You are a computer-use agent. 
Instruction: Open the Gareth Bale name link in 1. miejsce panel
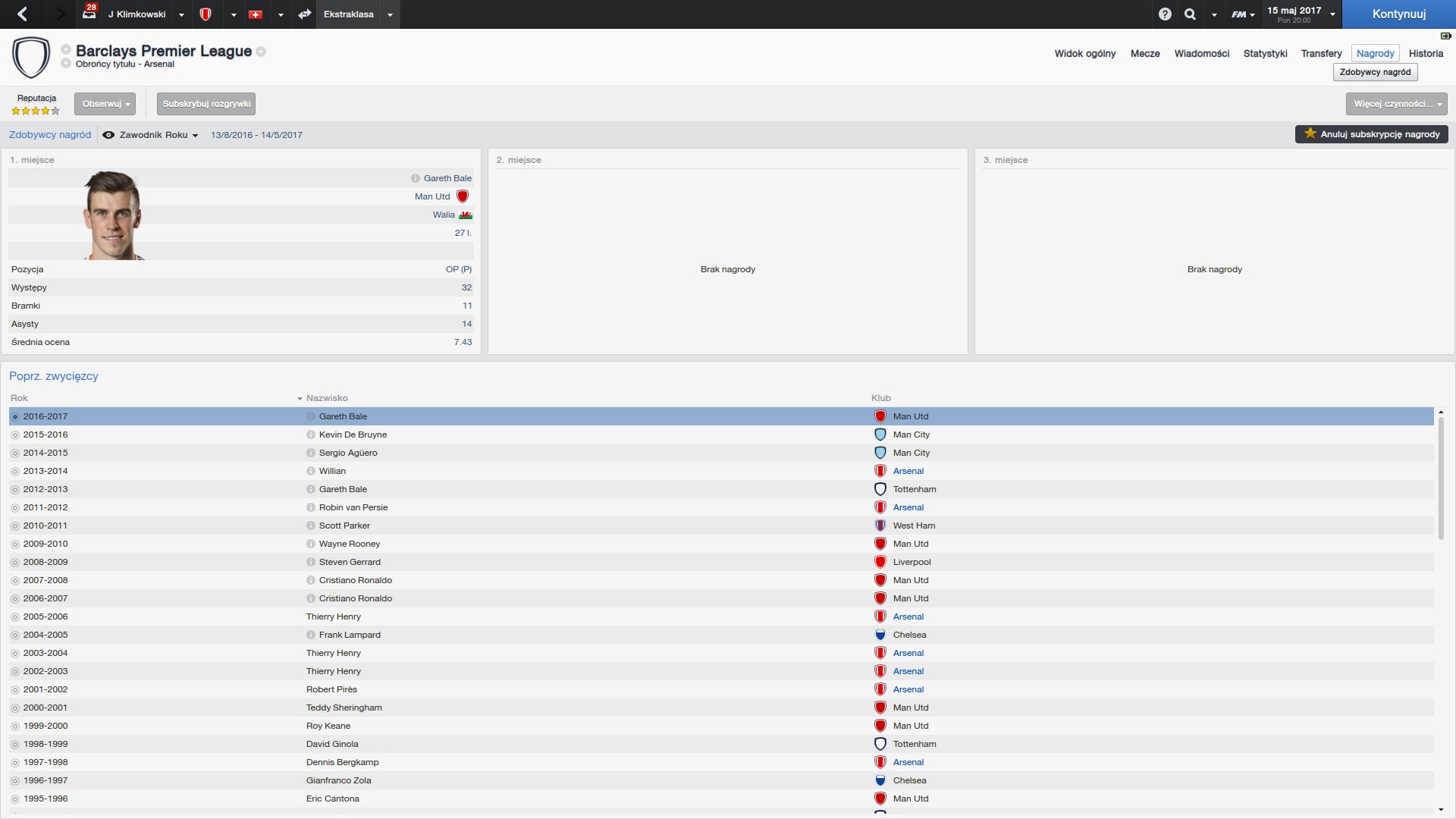click(447, 178)
